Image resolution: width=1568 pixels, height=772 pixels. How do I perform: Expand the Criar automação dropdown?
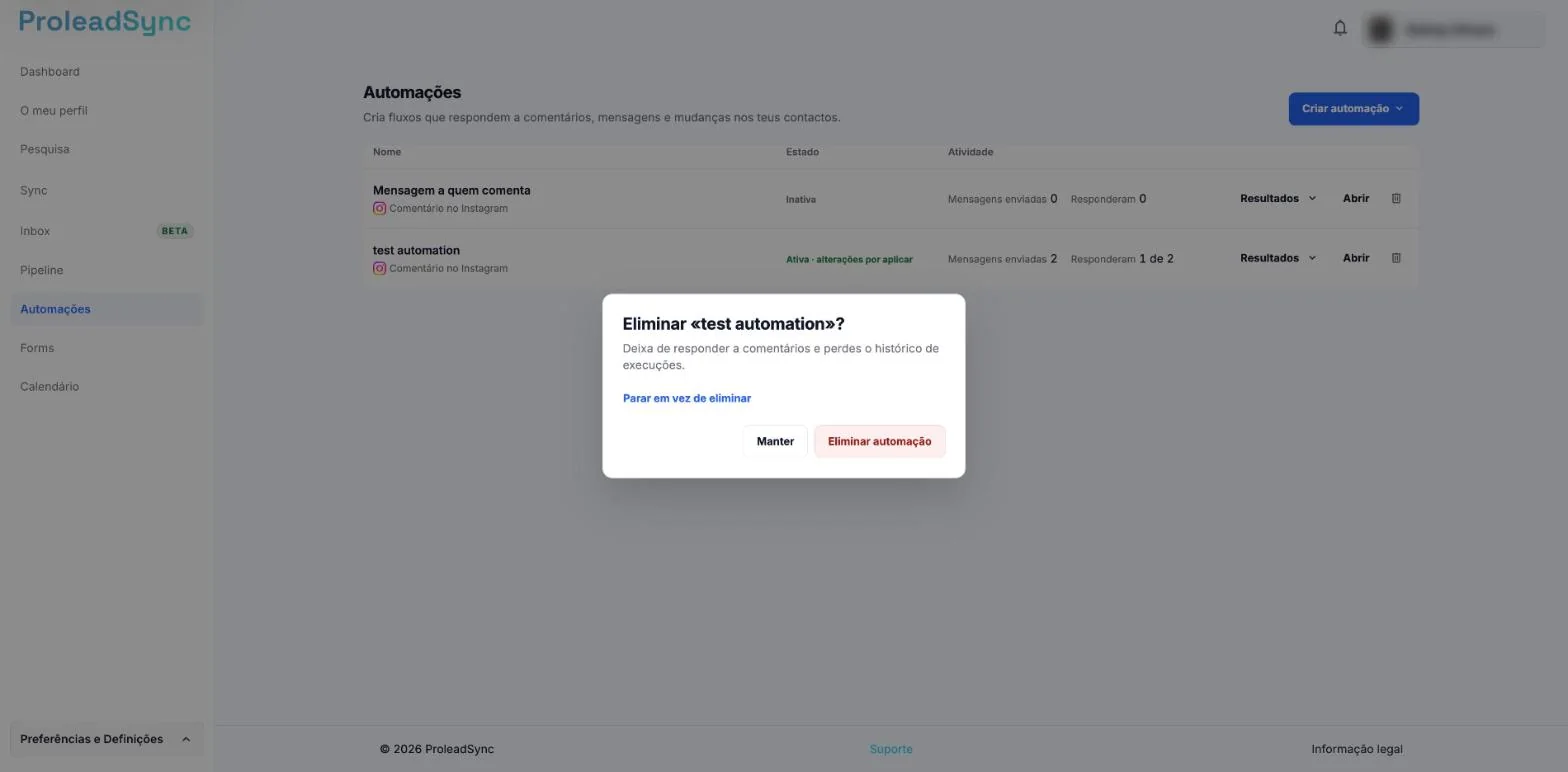[1353, 108]
